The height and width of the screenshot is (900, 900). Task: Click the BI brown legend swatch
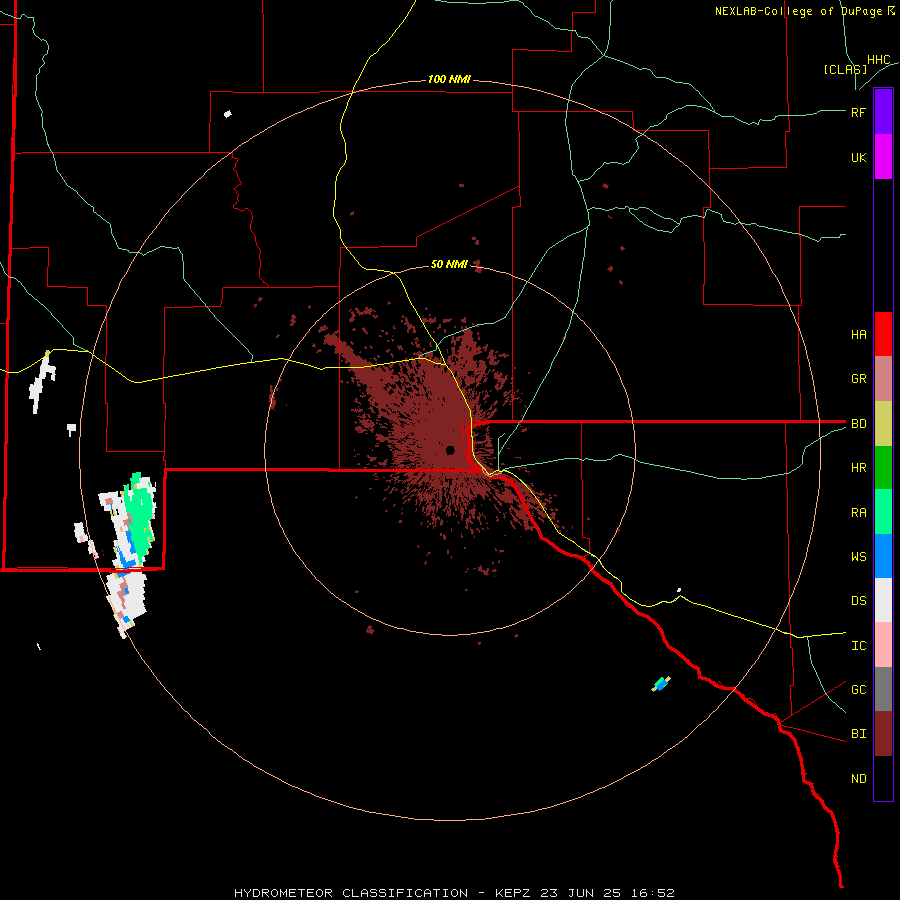click(883, 734)
